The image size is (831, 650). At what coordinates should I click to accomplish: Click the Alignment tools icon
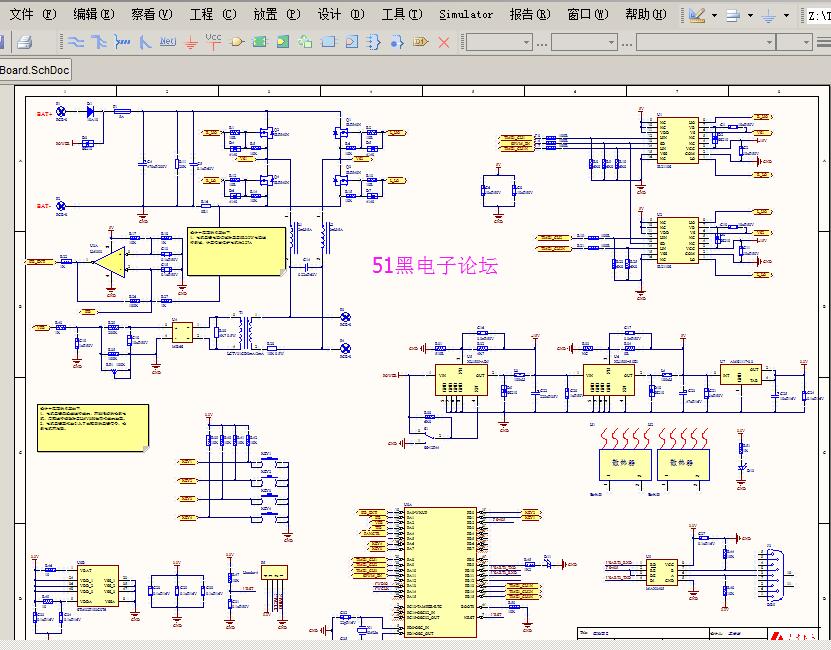point(733,16)
